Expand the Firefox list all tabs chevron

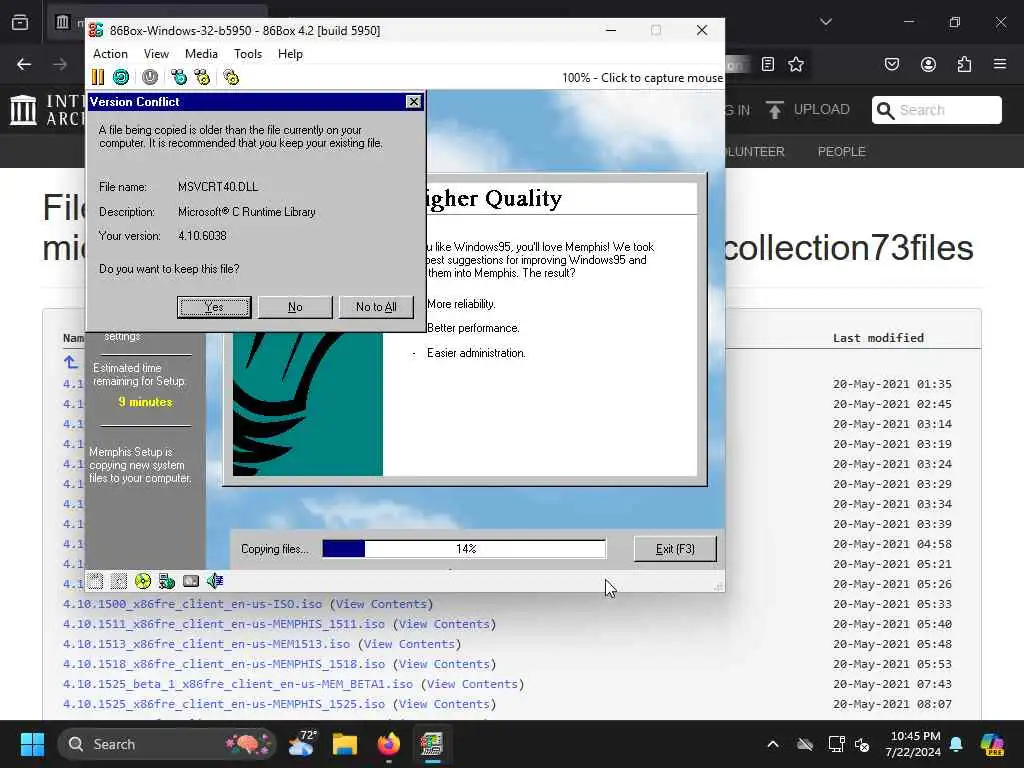826,22
